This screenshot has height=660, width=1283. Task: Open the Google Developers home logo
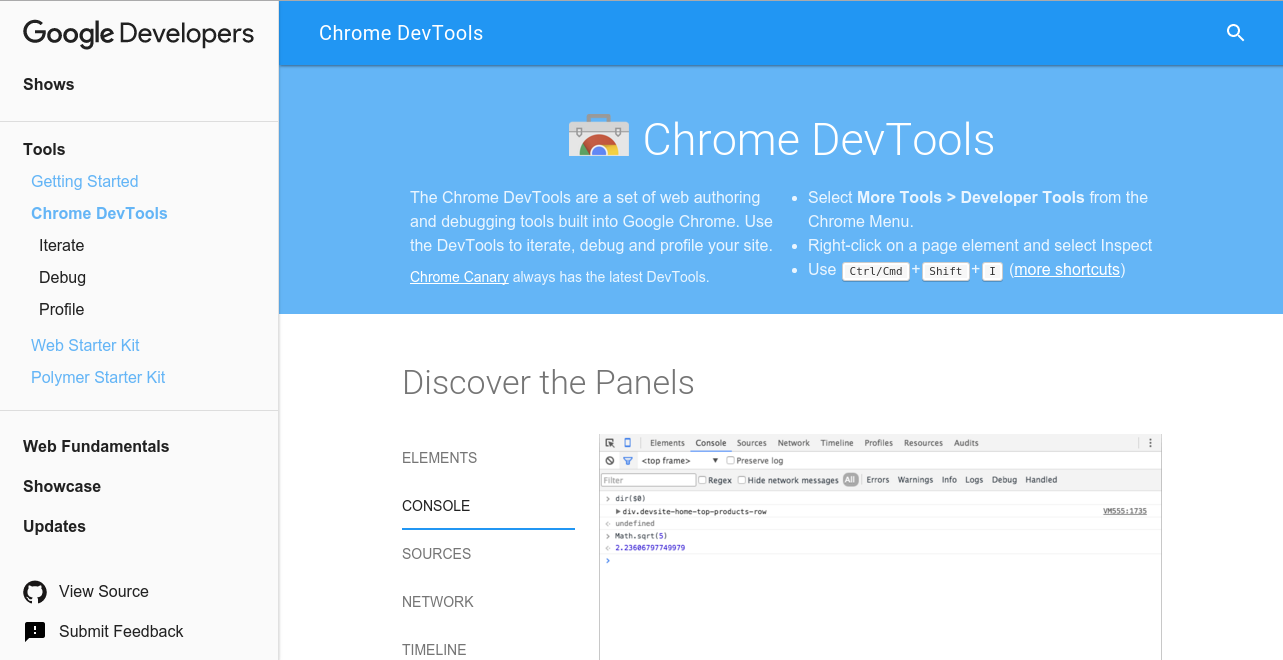coord(139,34)
